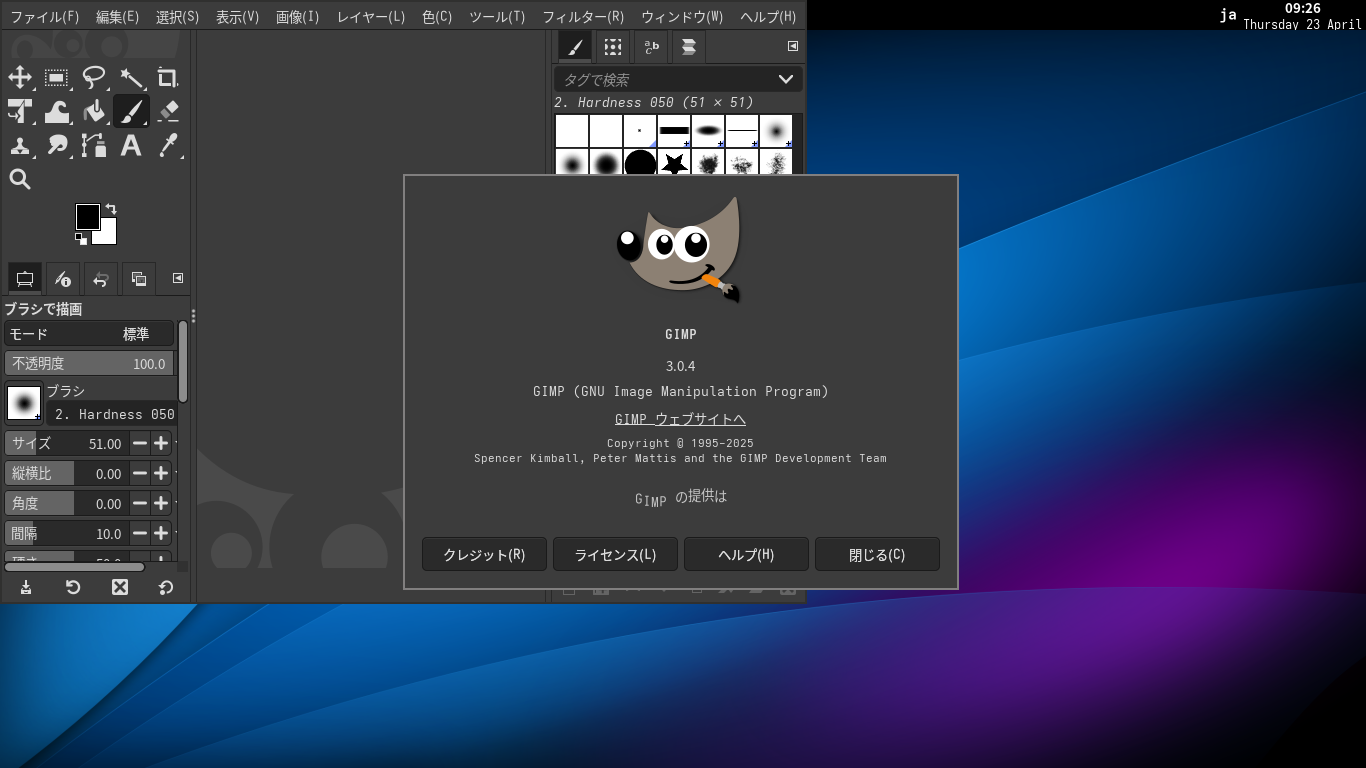Open the レイヤー menu
The width and height of the screenshot is (1366, 768).
(x=370, y=16)
